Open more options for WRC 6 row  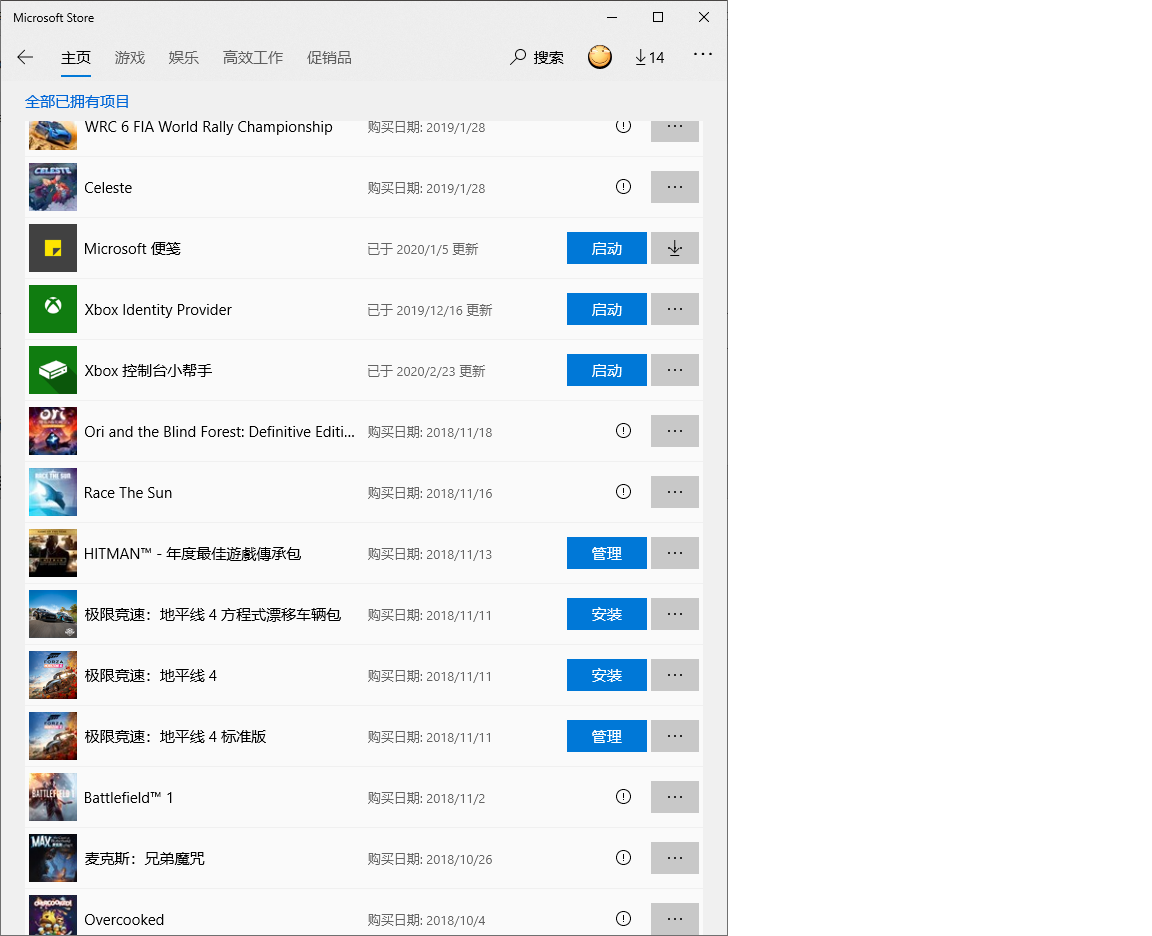(x=674, y=130)
